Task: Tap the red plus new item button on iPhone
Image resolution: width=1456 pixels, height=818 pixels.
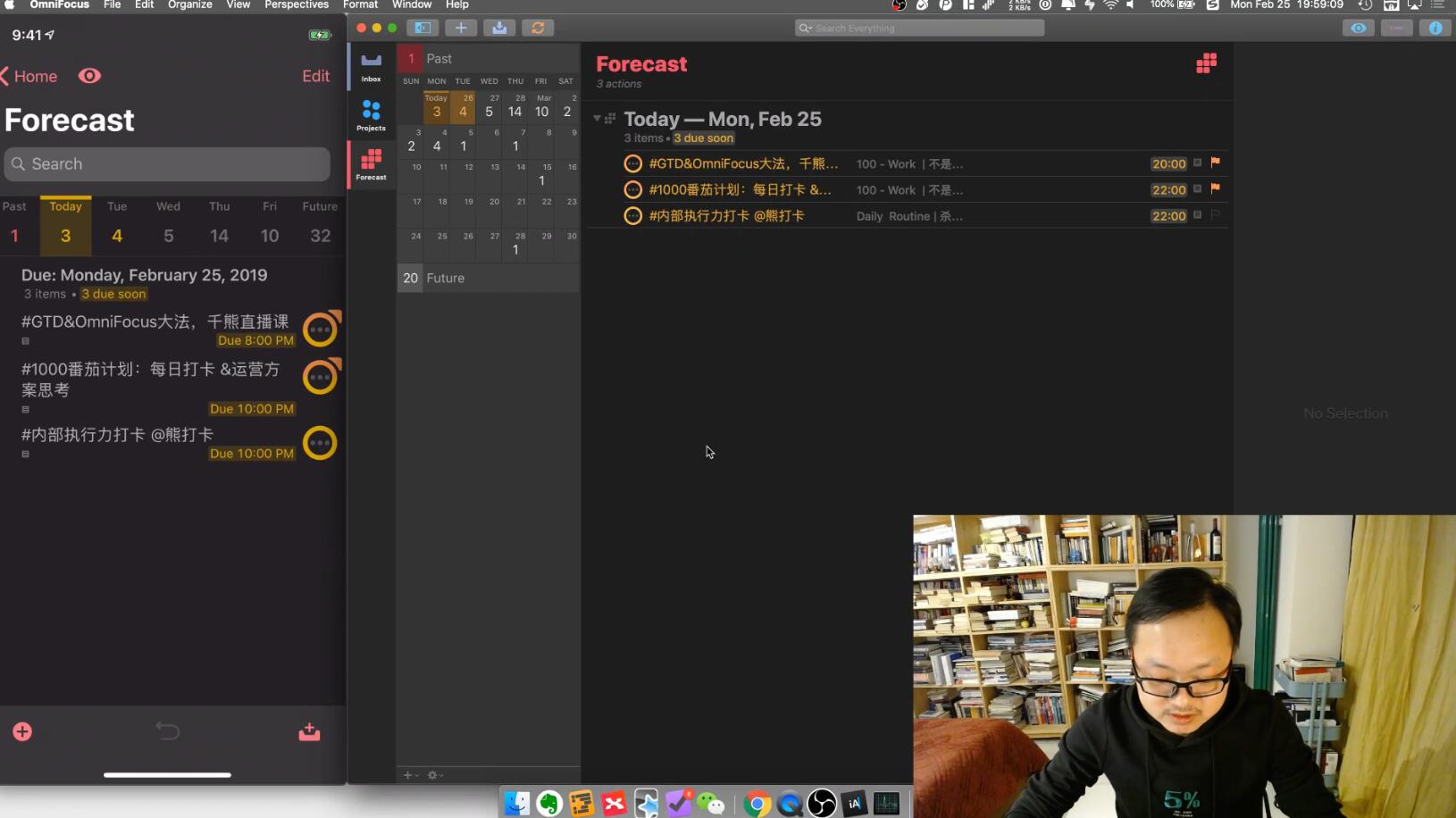Action: pos(22,732)
